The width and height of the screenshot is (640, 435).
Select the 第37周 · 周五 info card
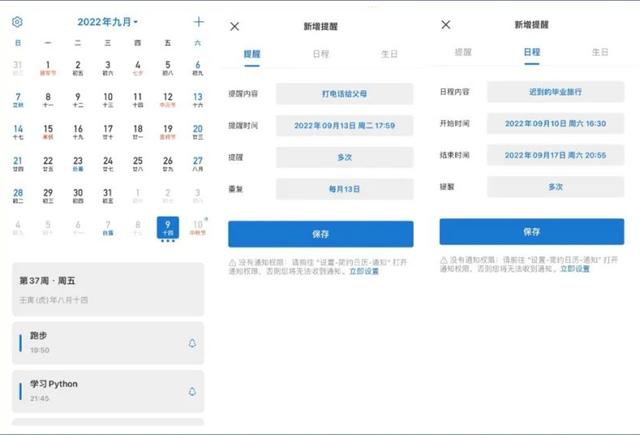[108, 289]
